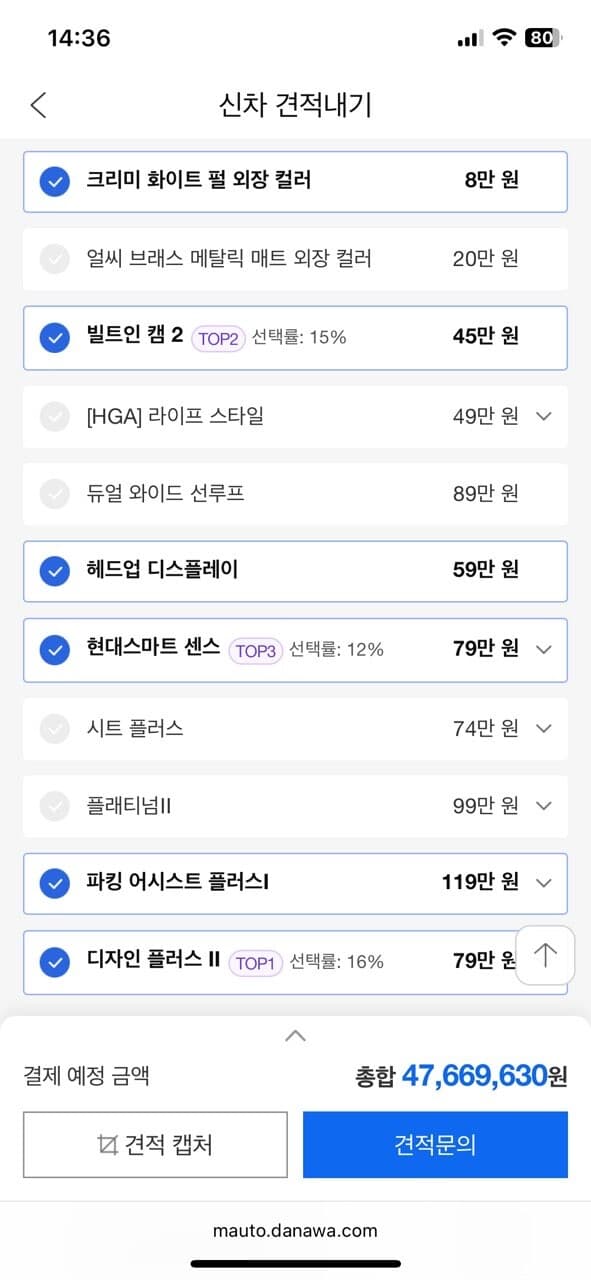The width and height of the screenshot is (591, 1280).
Task: Expand the 플래티넘II option details
Action: pos(545,806)
